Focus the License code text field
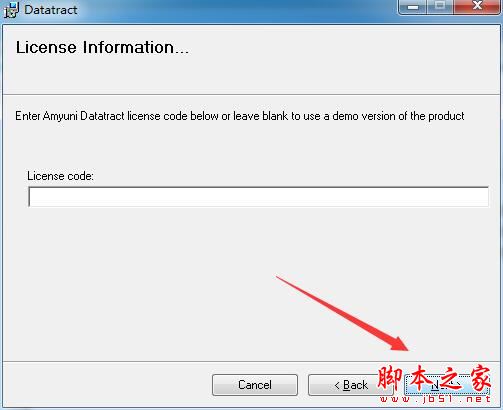The width and height of the screenshot is (503, 410). pyautogui.click(x=258, y=197)
